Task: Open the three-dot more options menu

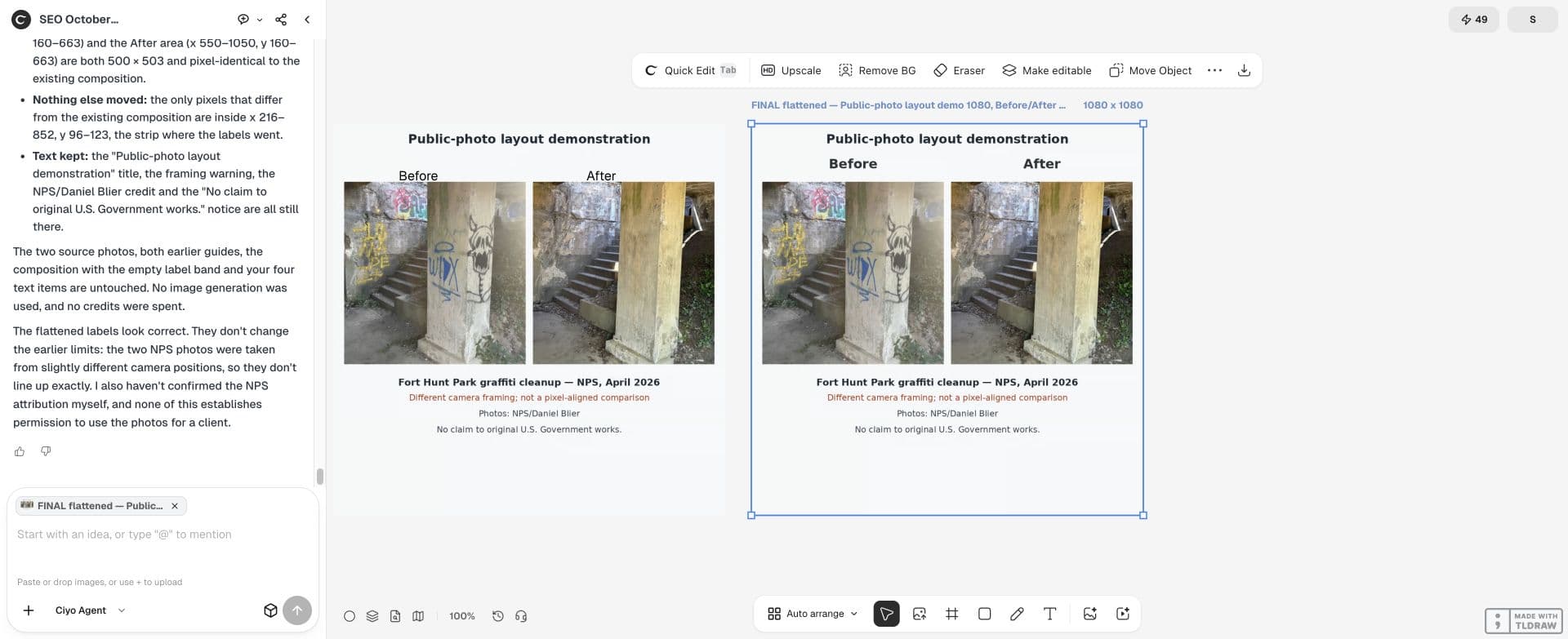Action: click(1214, 70)
